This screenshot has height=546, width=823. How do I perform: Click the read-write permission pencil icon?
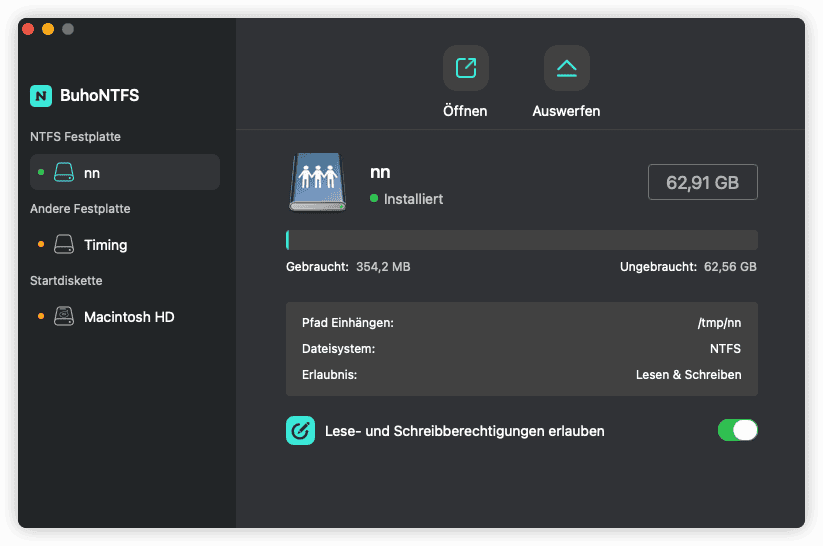(x=300, y=430)
